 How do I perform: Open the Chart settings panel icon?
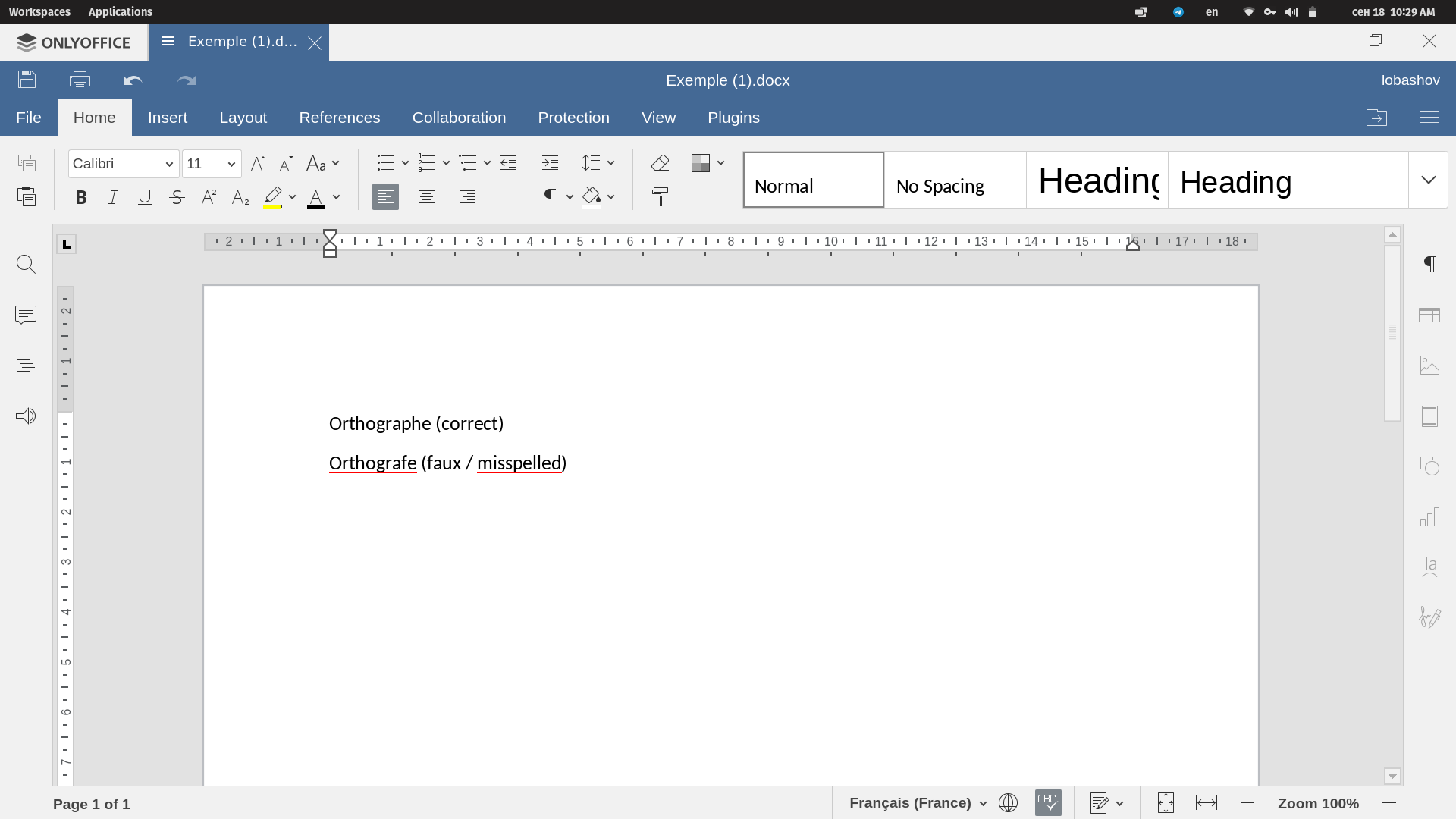click(x=1430, y=516)
